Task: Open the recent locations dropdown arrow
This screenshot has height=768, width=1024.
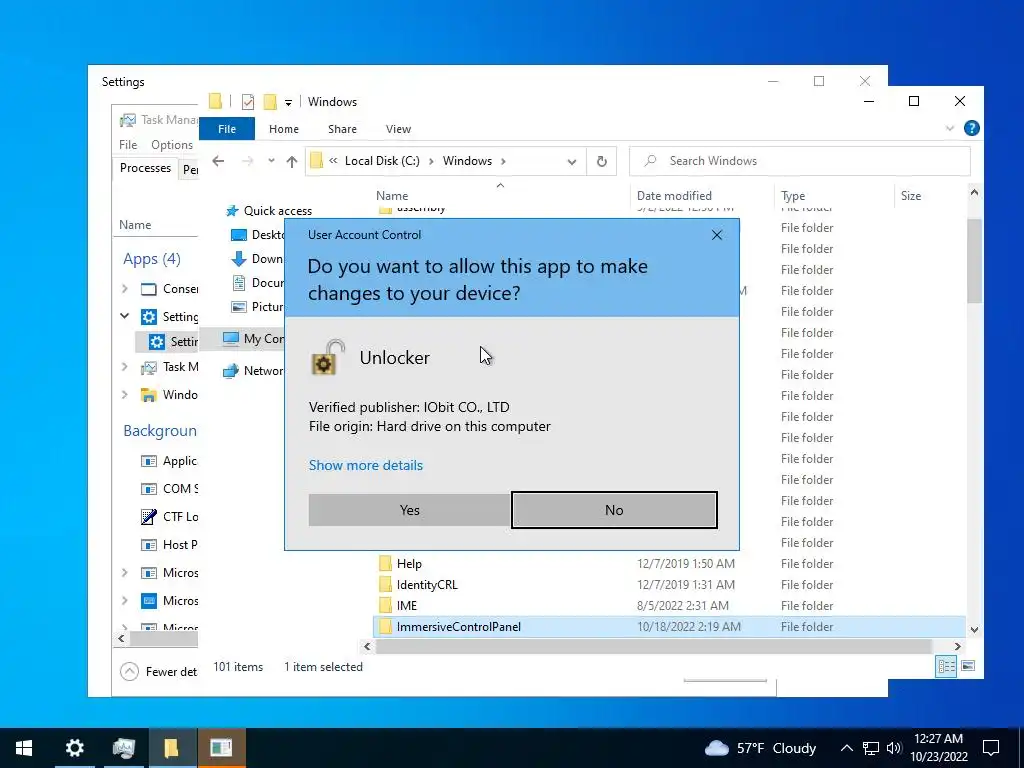Action: point(271,161)
